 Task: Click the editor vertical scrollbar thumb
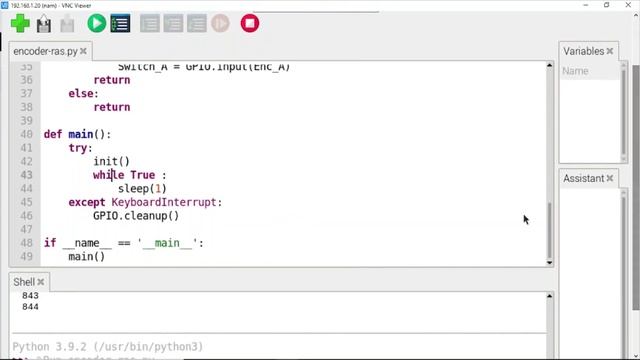(x=549, y=229)
